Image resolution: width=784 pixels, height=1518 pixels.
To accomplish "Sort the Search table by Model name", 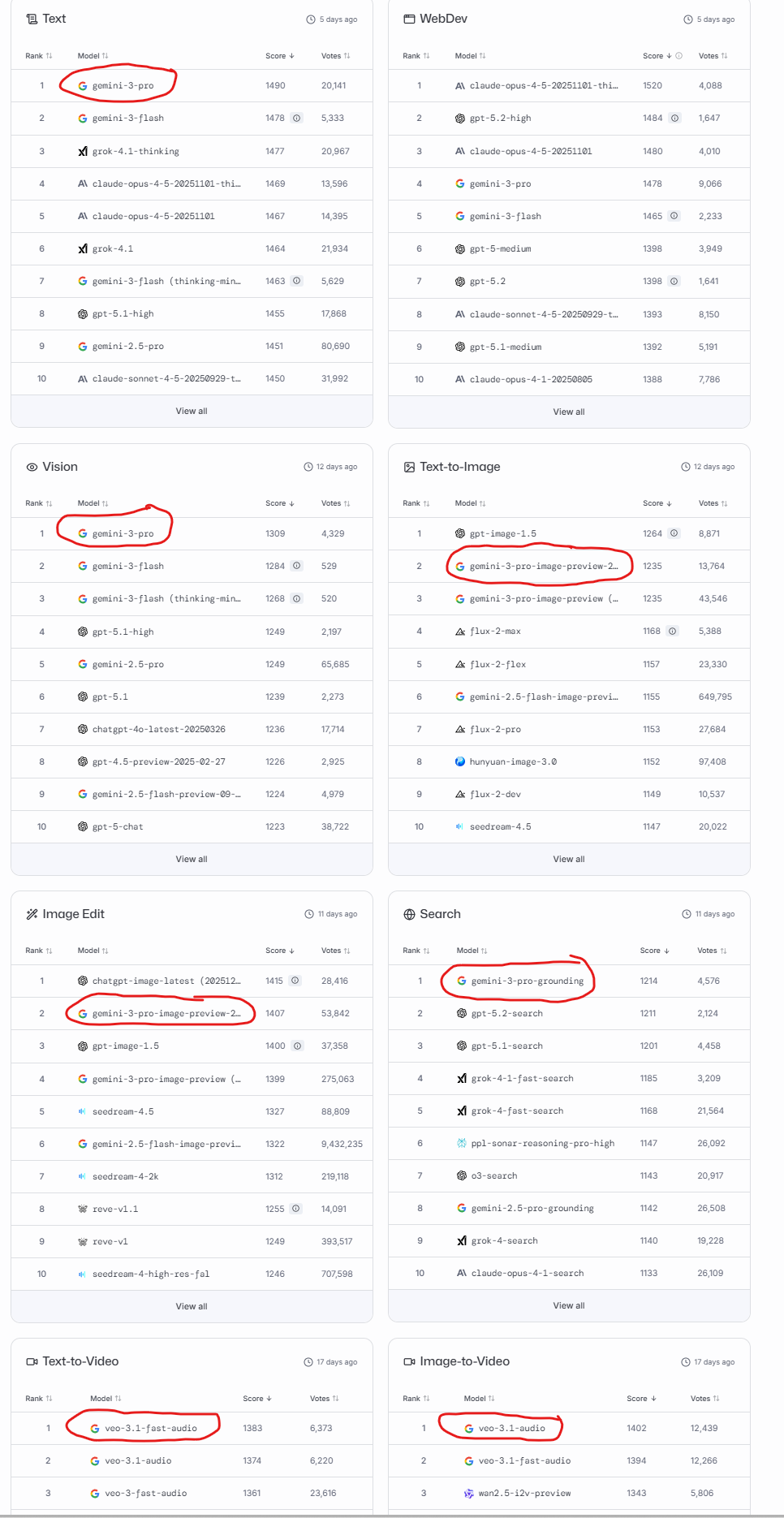I will [472, 951].
